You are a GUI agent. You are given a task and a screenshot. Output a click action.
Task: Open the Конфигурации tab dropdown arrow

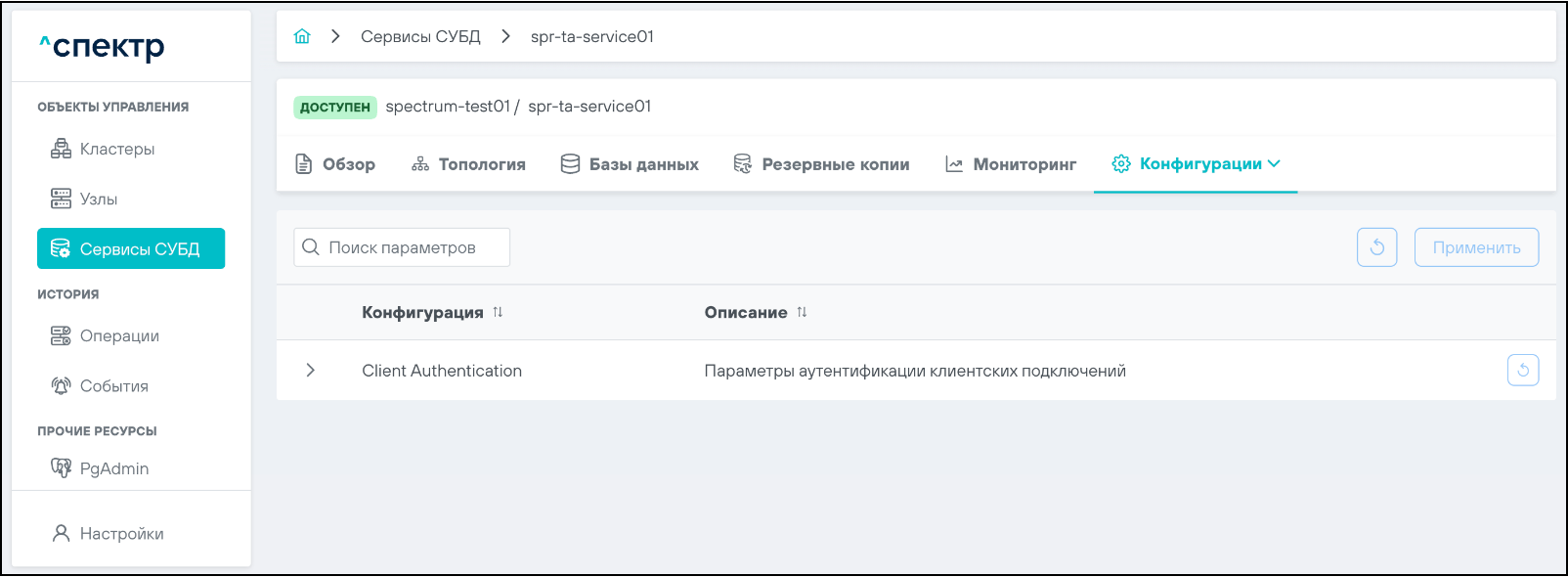click(x=1274, y=164)
